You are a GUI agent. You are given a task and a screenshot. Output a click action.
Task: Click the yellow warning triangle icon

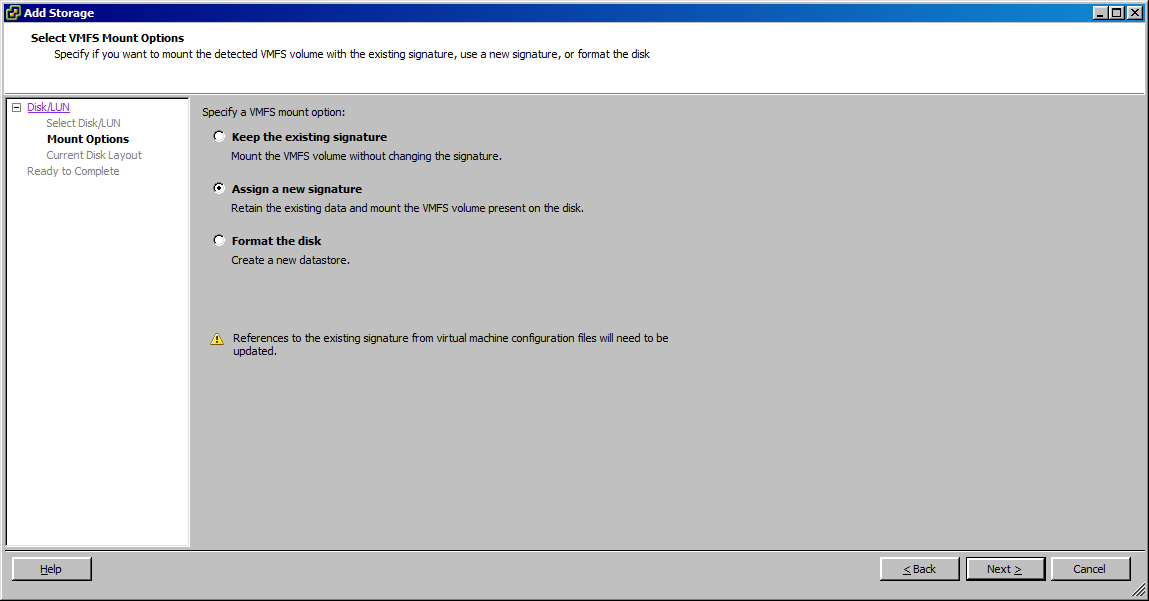click(x=217, y=339)
